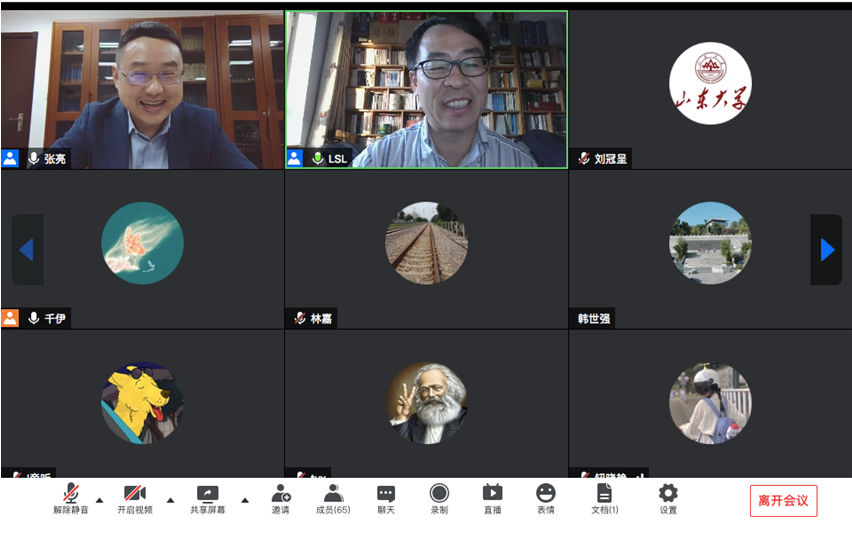Open 设置 settings gear
852x536 pixels.
668,497
